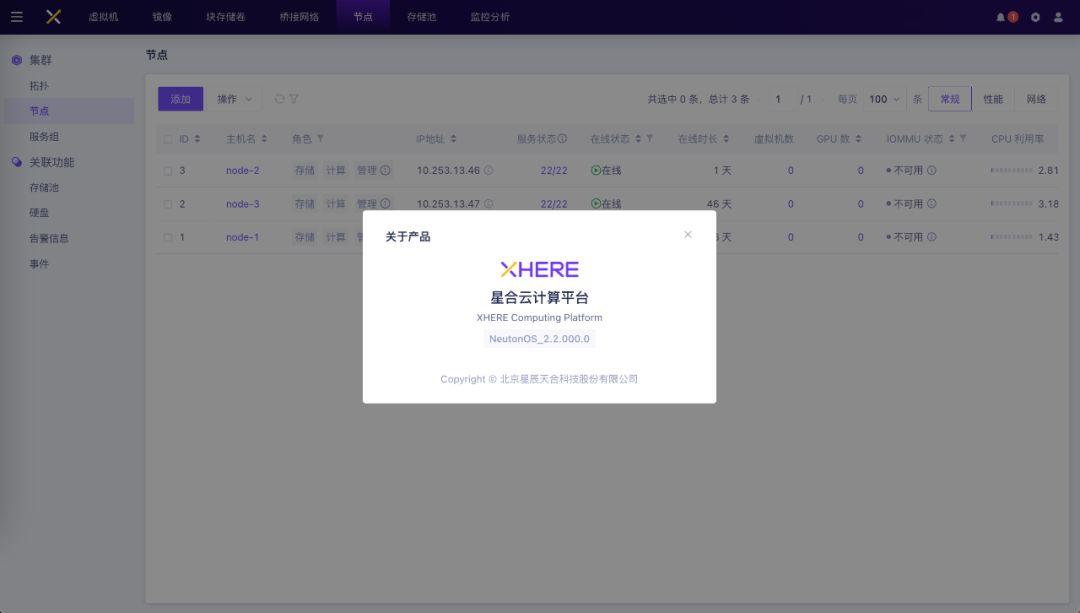The width and height of the screenshot is (1080, 613).
Task: Open the table filter funnel icon
Action: point(293,99)
